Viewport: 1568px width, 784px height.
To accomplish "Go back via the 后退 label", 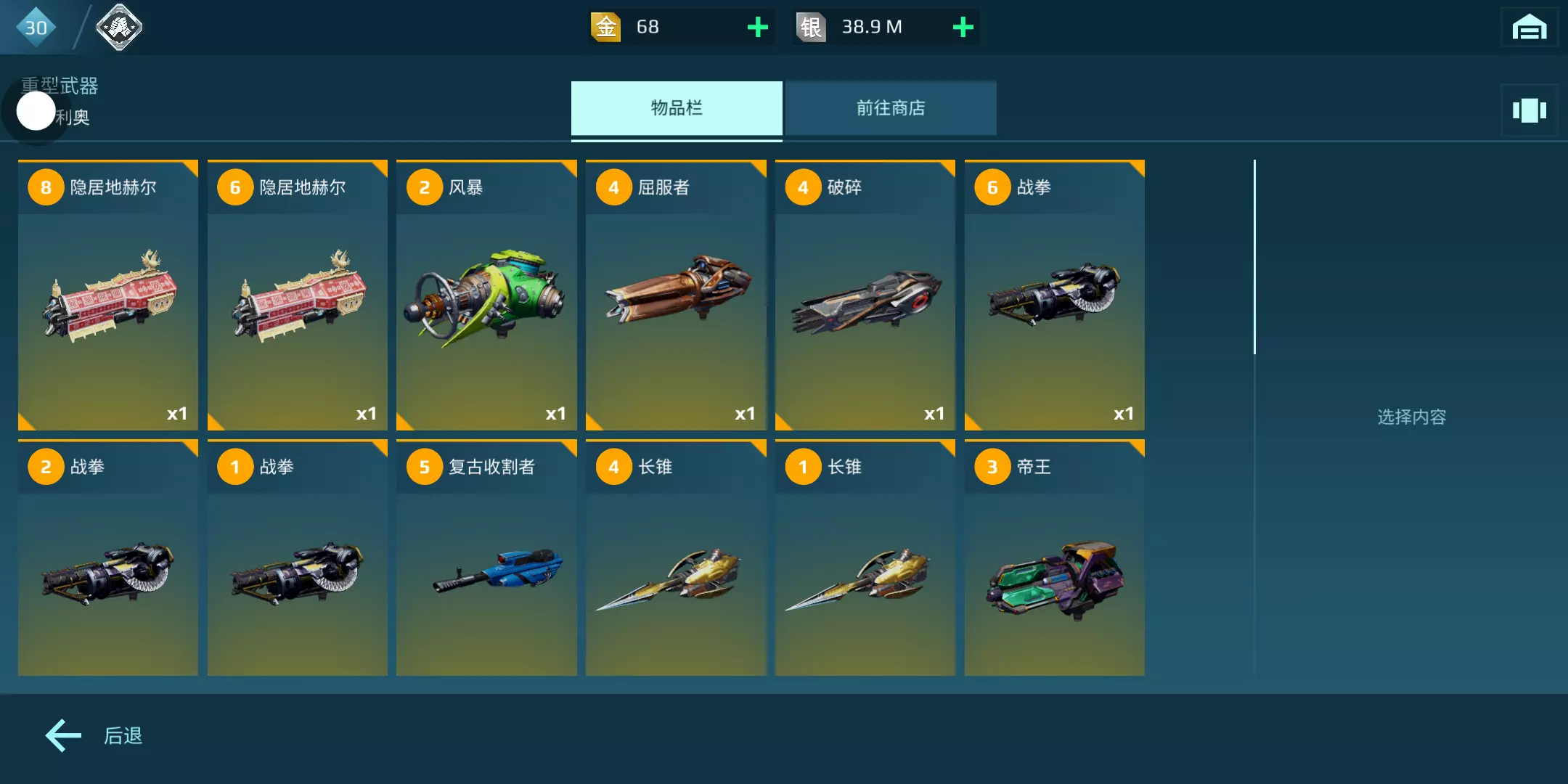I will [123, 735].
